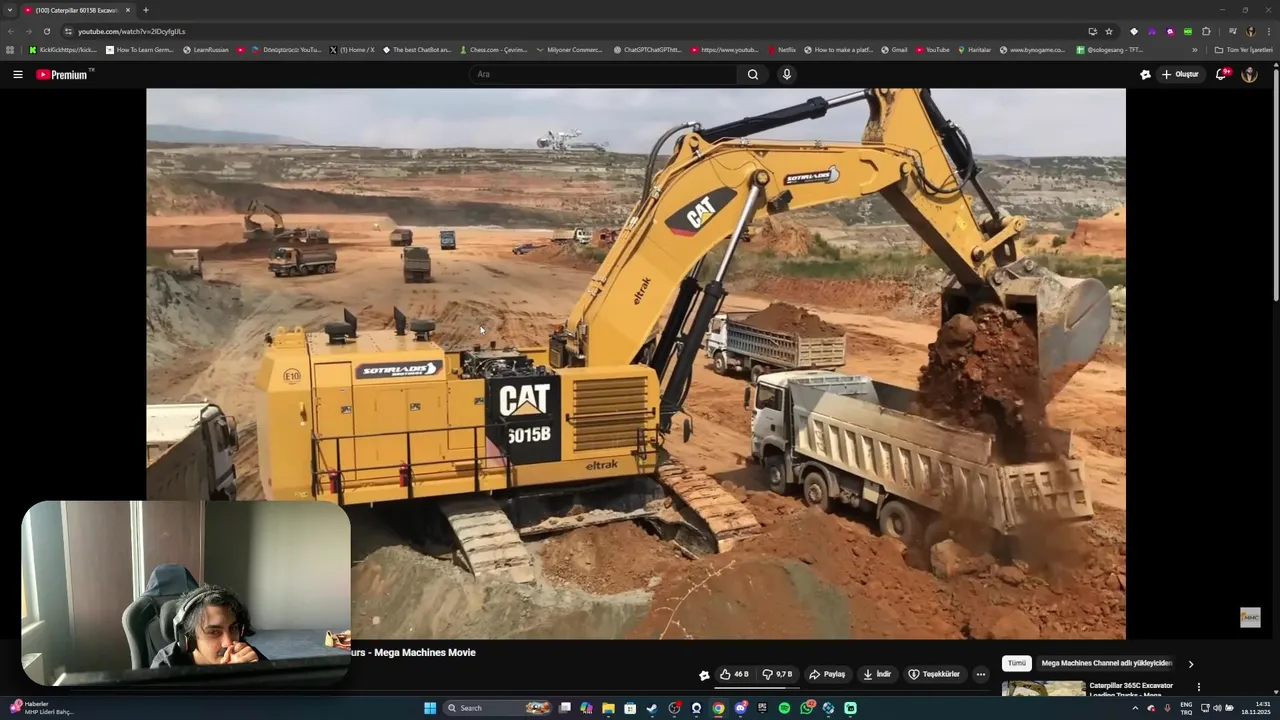Open YouTube notifications bell

(1221, 74)
